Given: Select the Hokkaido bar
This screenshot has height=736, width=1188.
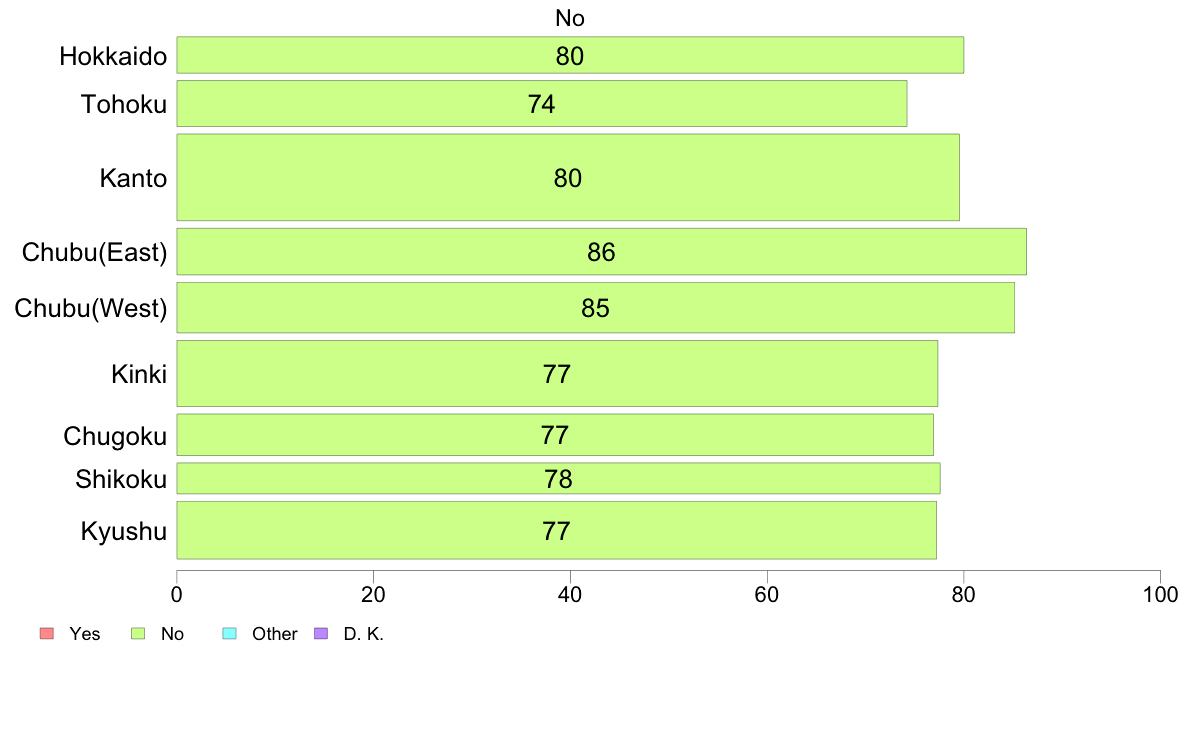Looking at the screenshot, I should (571, 55).
